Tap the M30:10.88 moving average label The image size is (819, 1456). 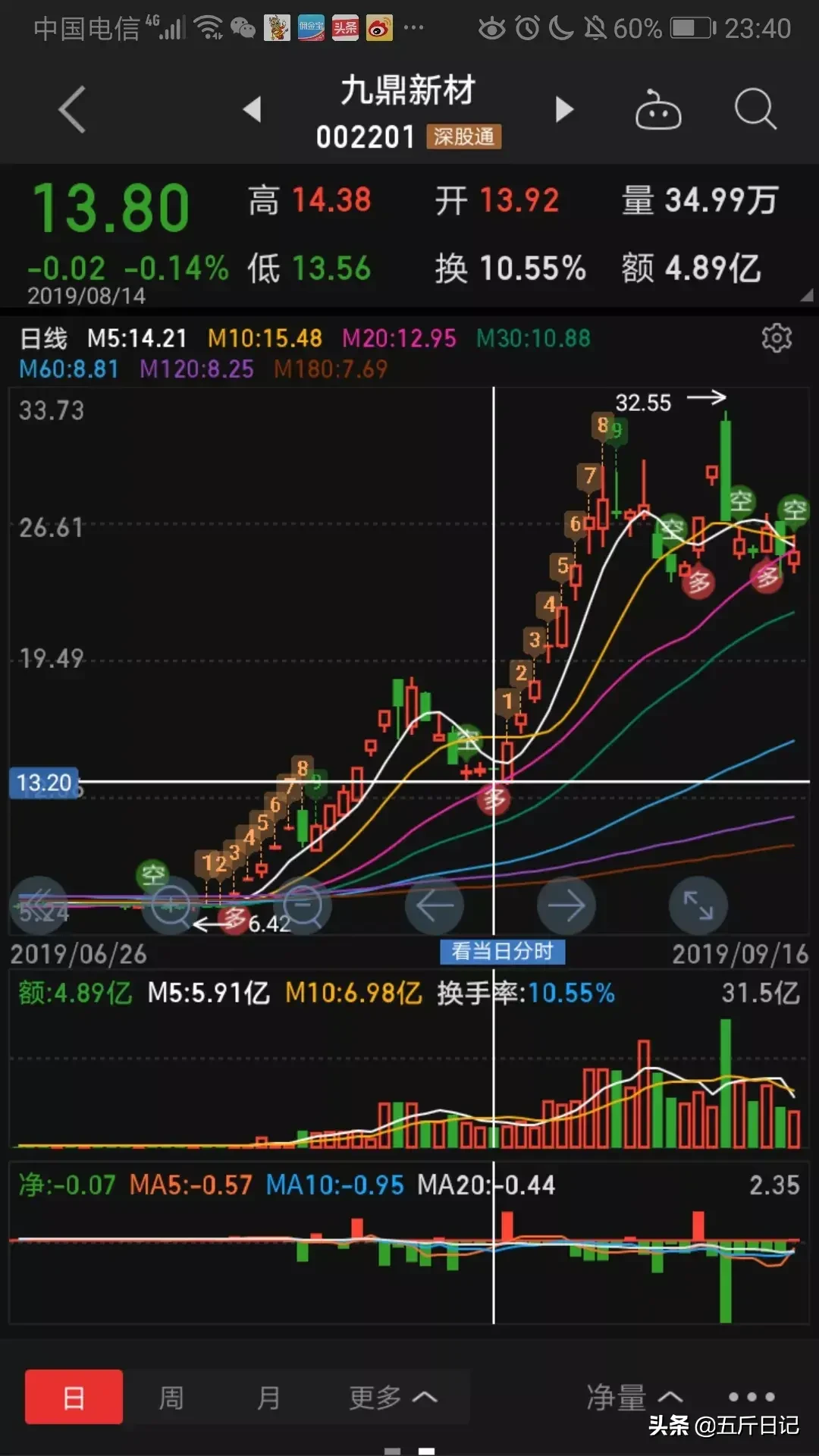533,338
